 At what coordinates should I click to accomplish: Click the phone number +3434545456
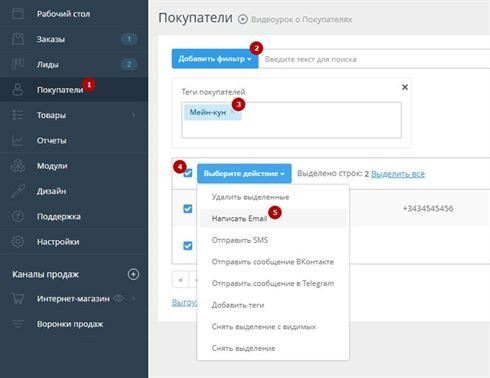[428, 209]
